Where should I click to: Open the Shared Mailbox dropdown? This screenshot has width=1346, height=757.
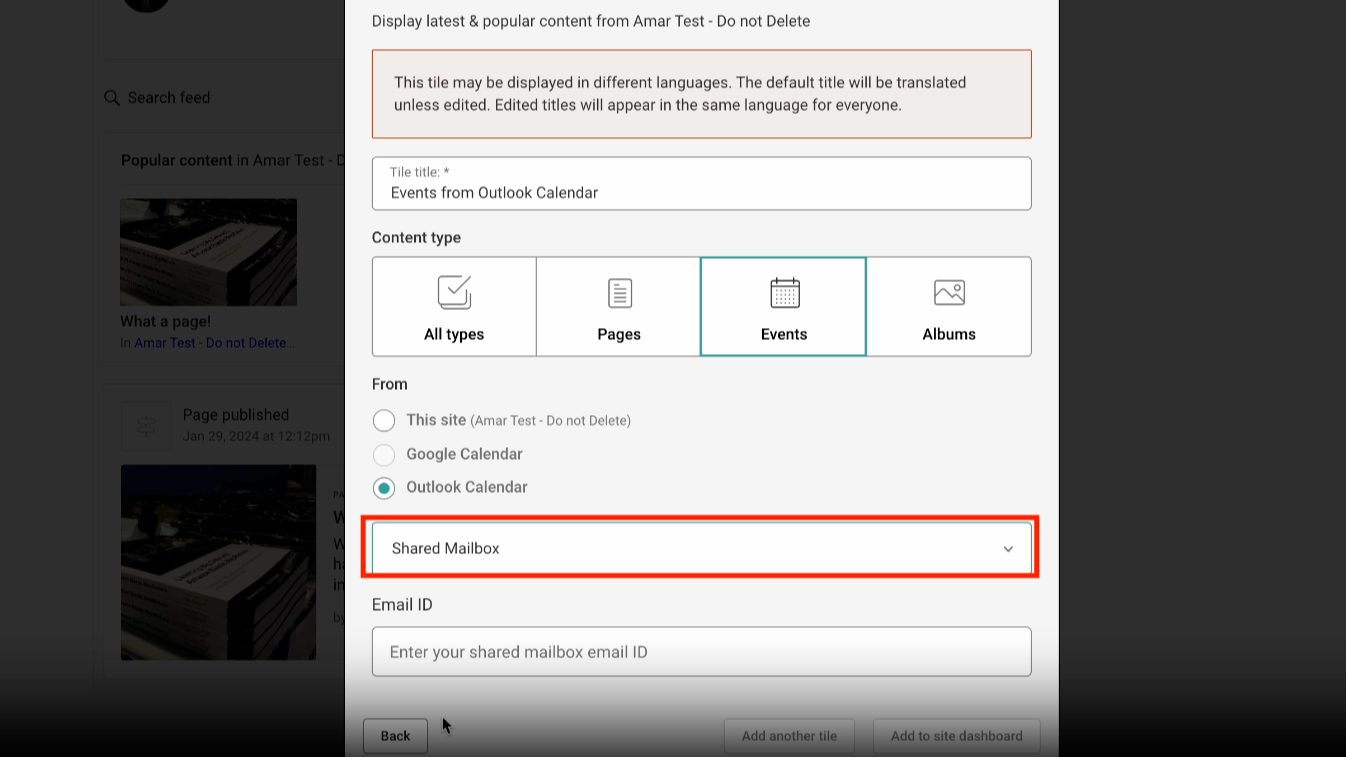pos(701,548)
